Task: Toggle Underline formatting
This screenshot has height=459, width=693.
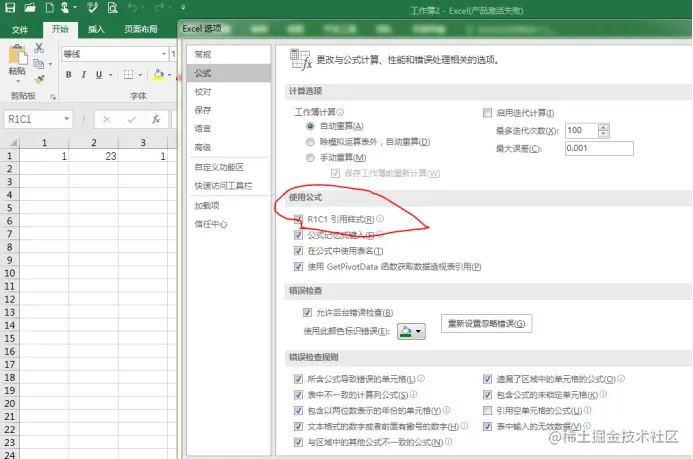Action: tap(99, 75)
